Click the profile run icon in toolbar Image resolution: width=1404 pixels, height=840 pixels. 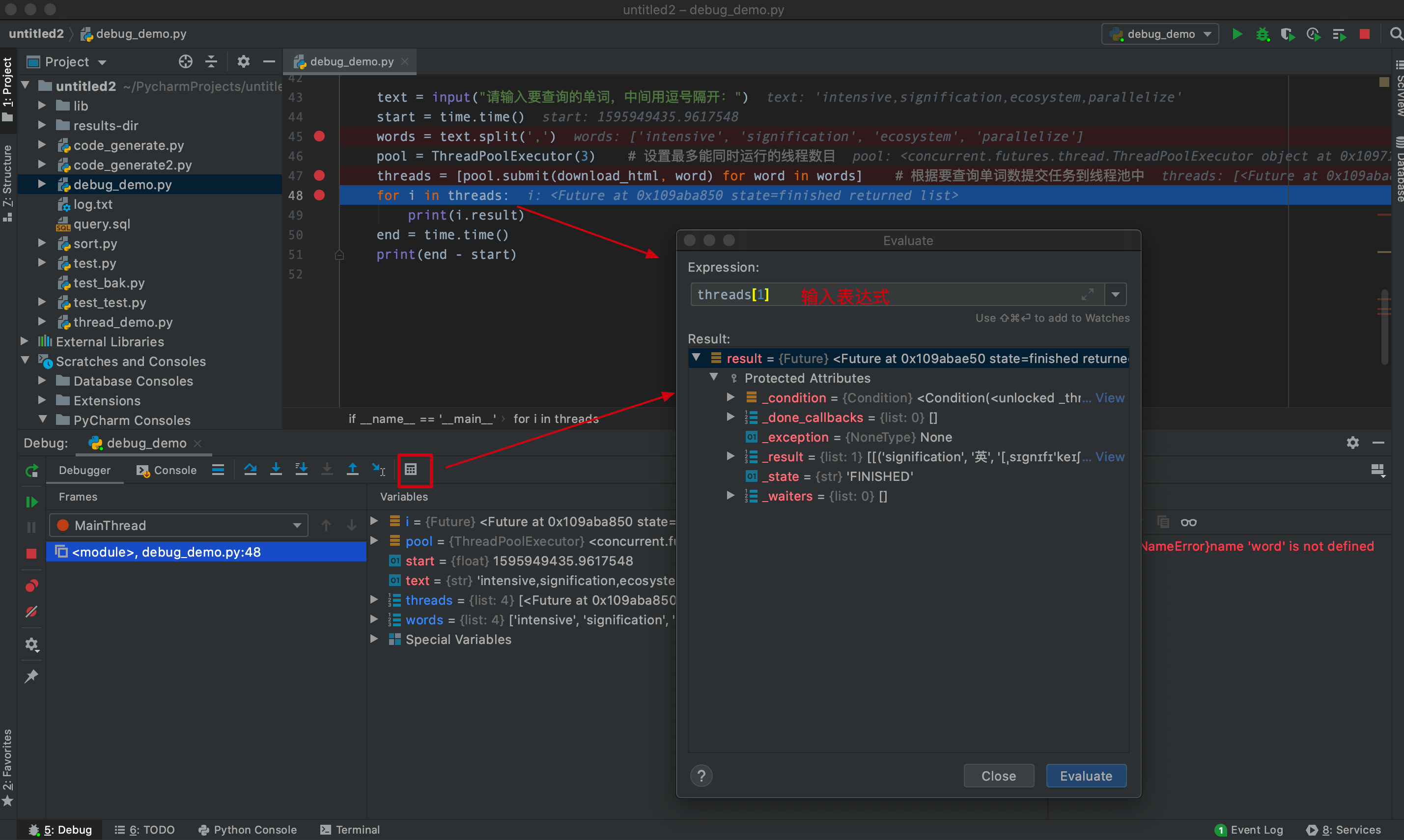point(1313,34)
